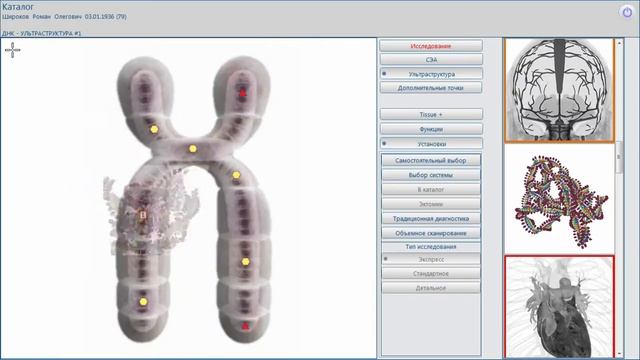
Task: Click the В каталог button
Action: 431,189
